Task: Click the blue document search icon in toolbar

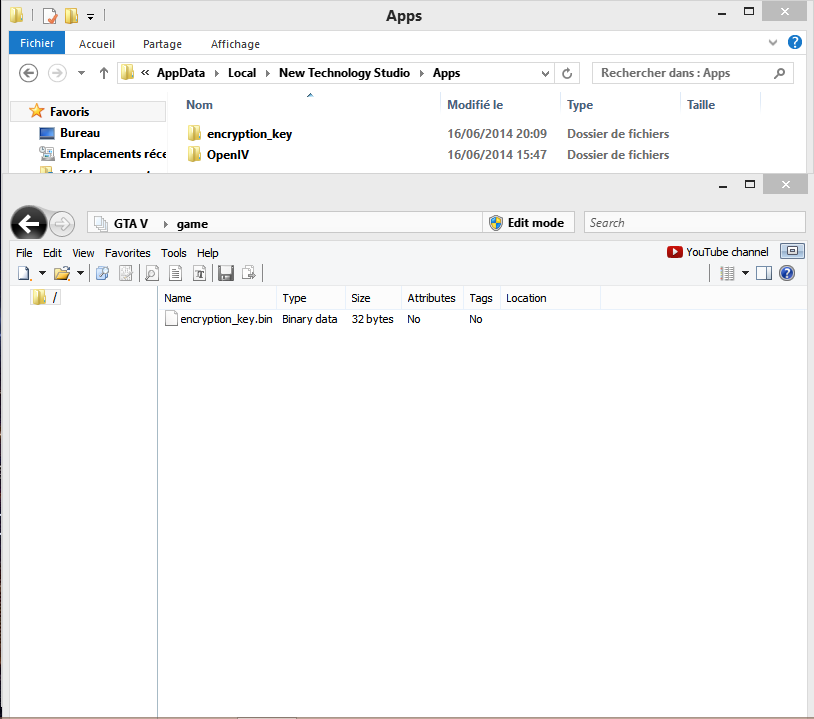Action: point(102,273)
